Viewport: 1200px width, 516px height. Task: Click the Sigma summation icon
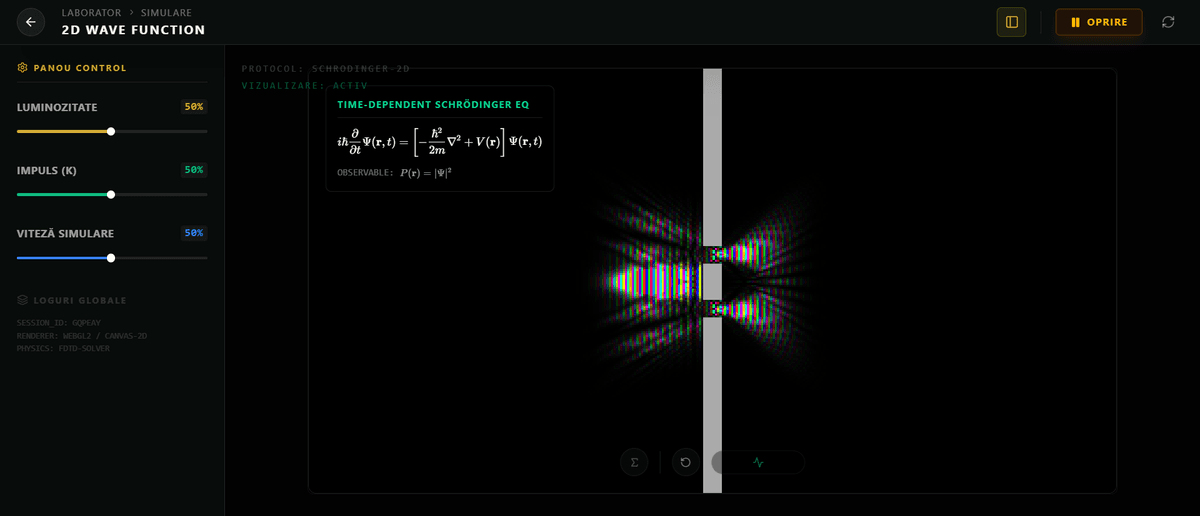(634, 462)
